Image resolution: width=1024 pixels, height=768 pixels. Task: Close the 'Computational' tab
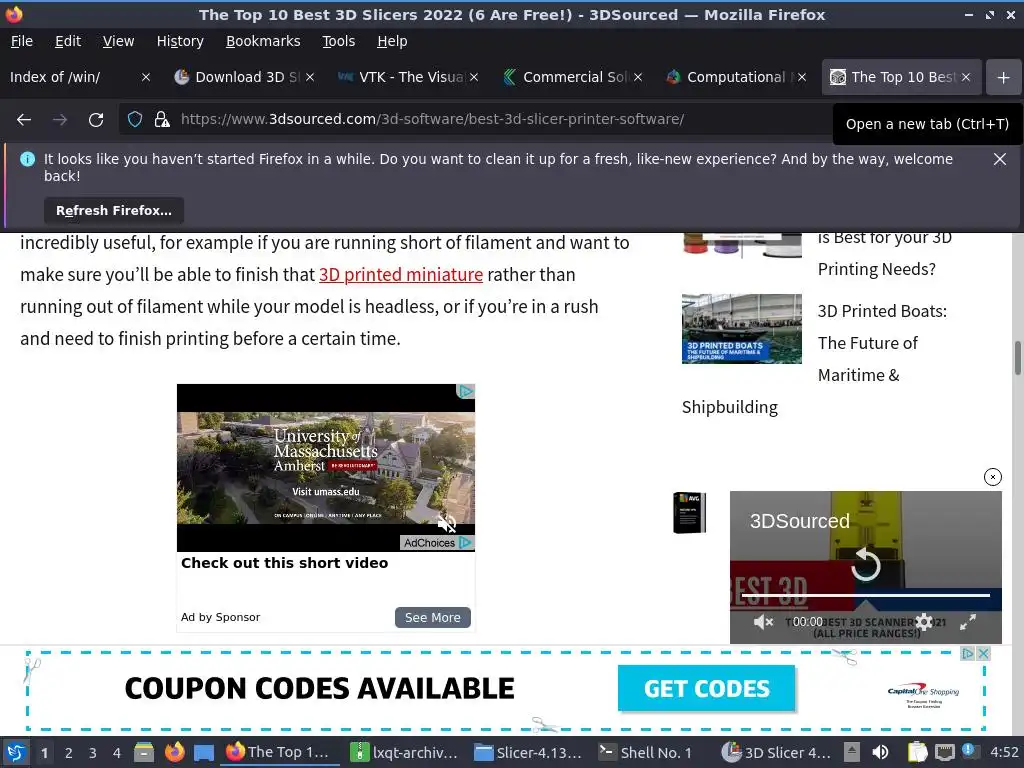click(x=801, y=77)
